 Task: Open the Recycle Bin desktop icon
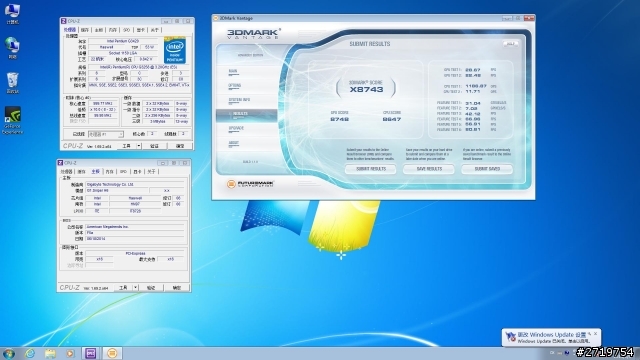click(12, 83)
